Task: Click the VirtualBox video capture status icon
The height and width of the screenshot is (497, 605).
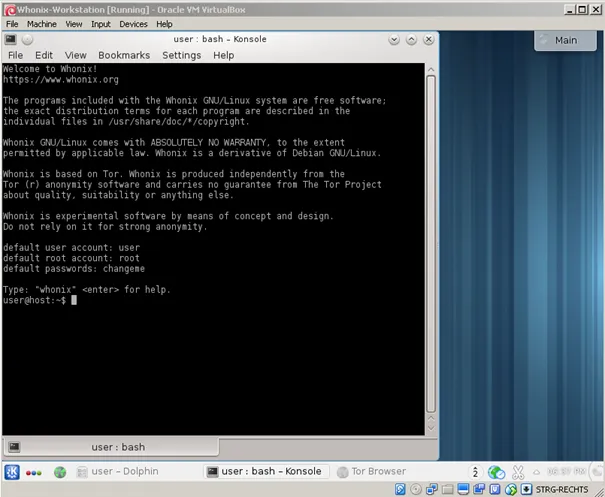Action: tap(479, 489)
